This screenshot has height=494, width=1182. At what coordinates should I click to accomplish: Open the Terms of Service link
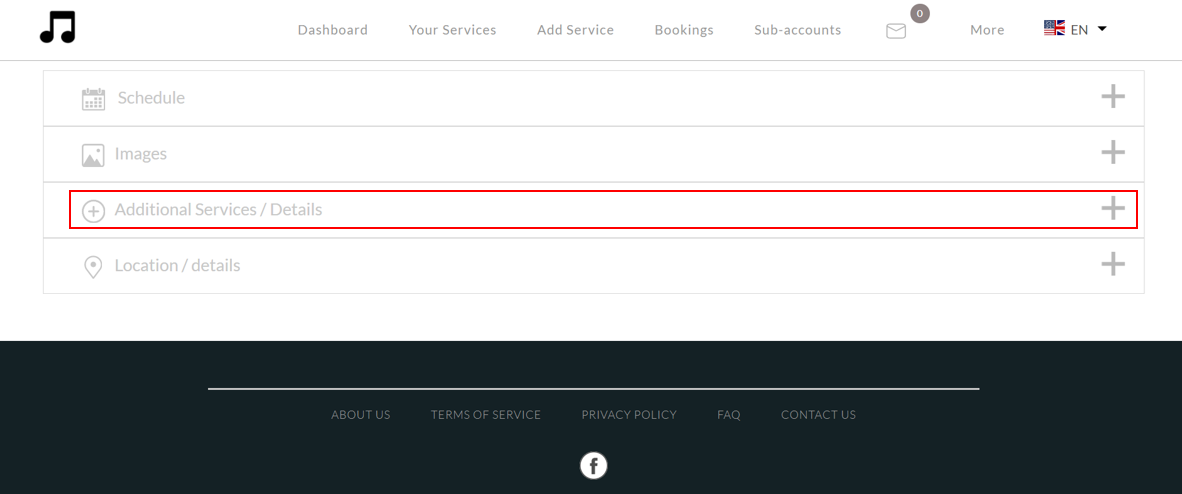point(486,415)
